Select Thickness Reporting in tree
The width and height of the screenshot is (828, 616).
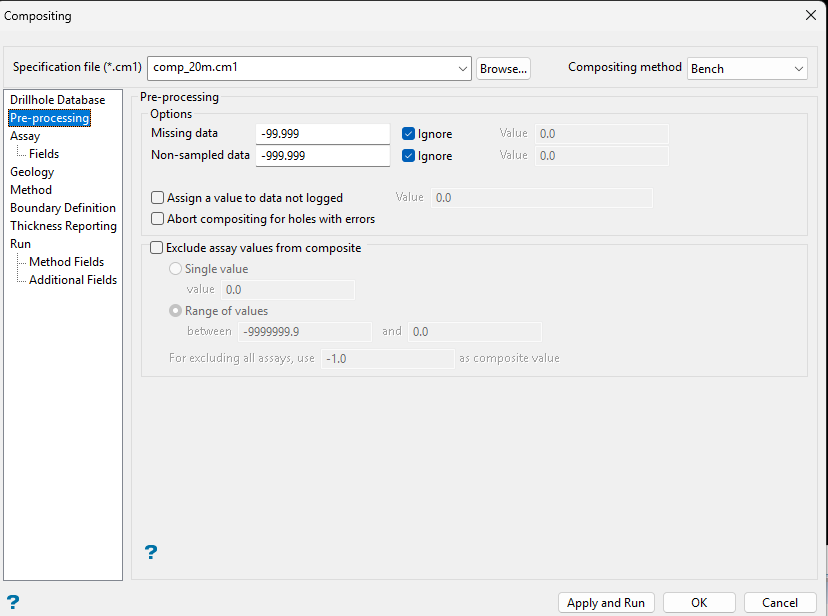(x=63, y=226)
